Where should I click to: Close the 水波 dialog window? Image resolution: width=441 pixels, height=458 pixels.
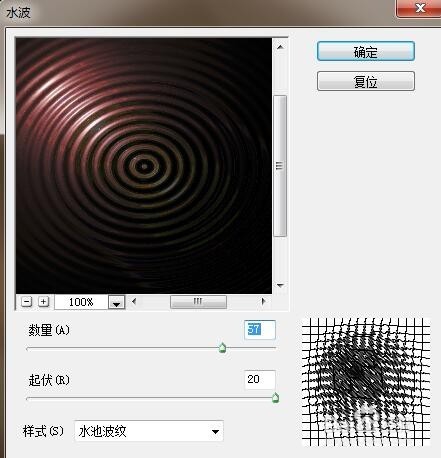tap(420, 8)
